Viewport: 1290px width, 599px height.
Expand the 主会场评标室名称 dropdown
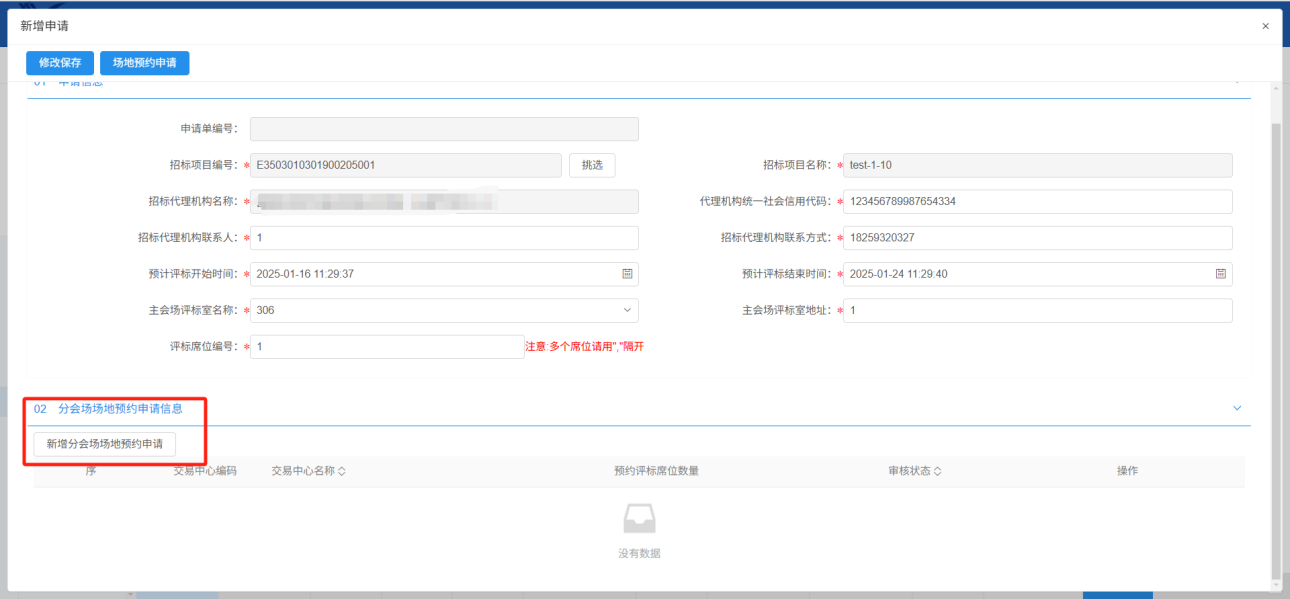coord(628,310)
